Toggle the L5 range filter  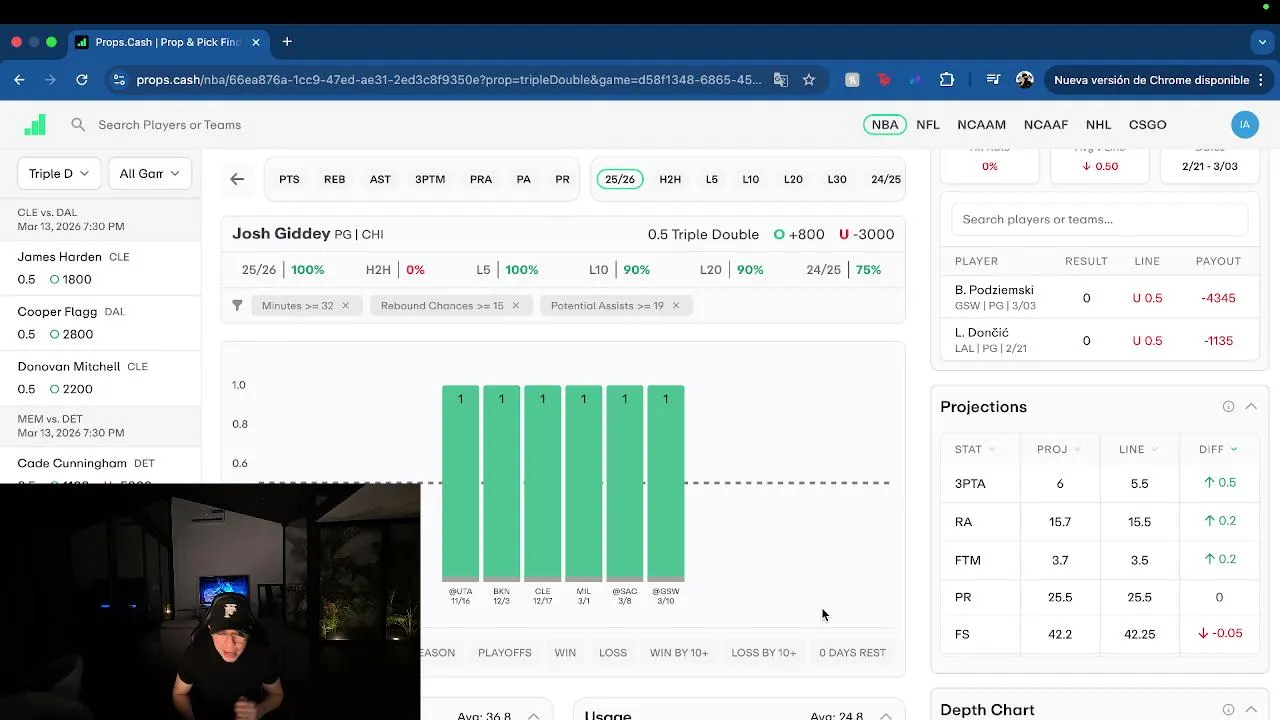(x=712, y=179)
